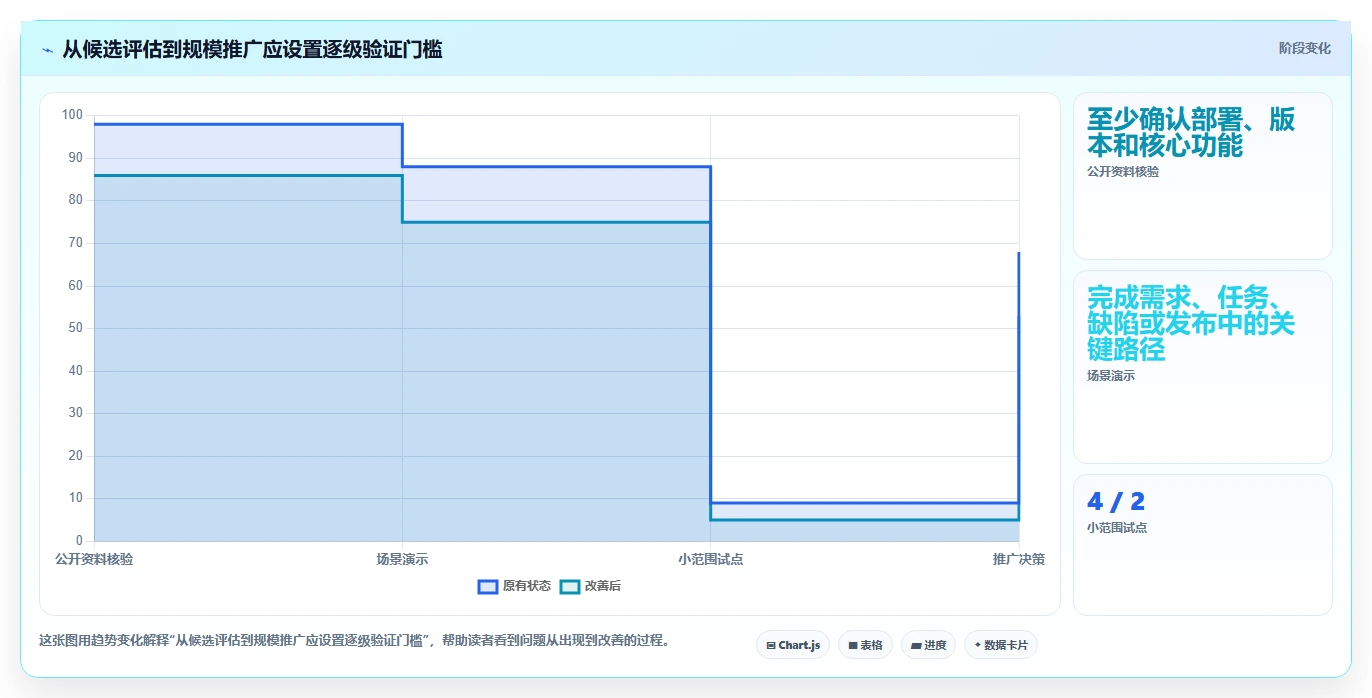This screenshot has height=698, width=1372.
Task: Click the 原有状态 blue legend swatch
Action: [488, 586]
